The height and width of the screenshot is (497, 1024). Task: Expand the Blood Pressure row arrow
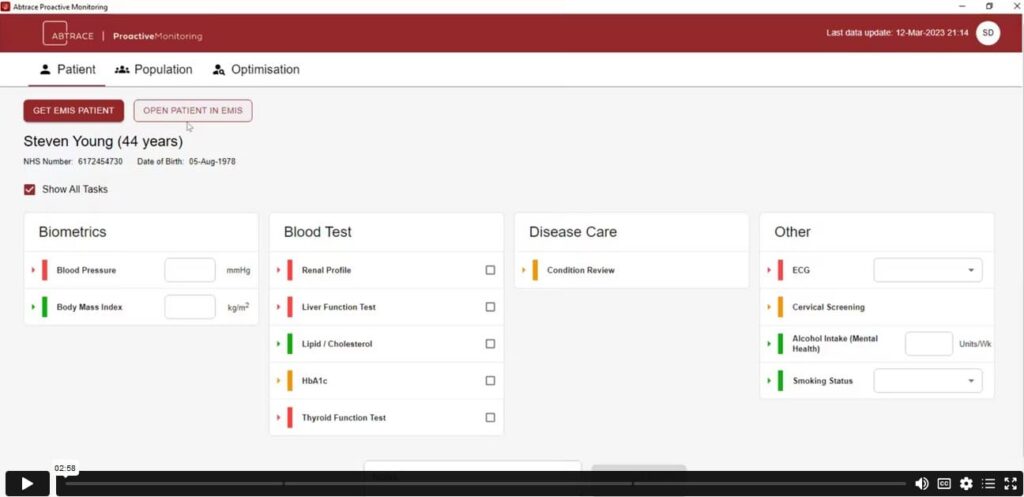pos(33,270)
